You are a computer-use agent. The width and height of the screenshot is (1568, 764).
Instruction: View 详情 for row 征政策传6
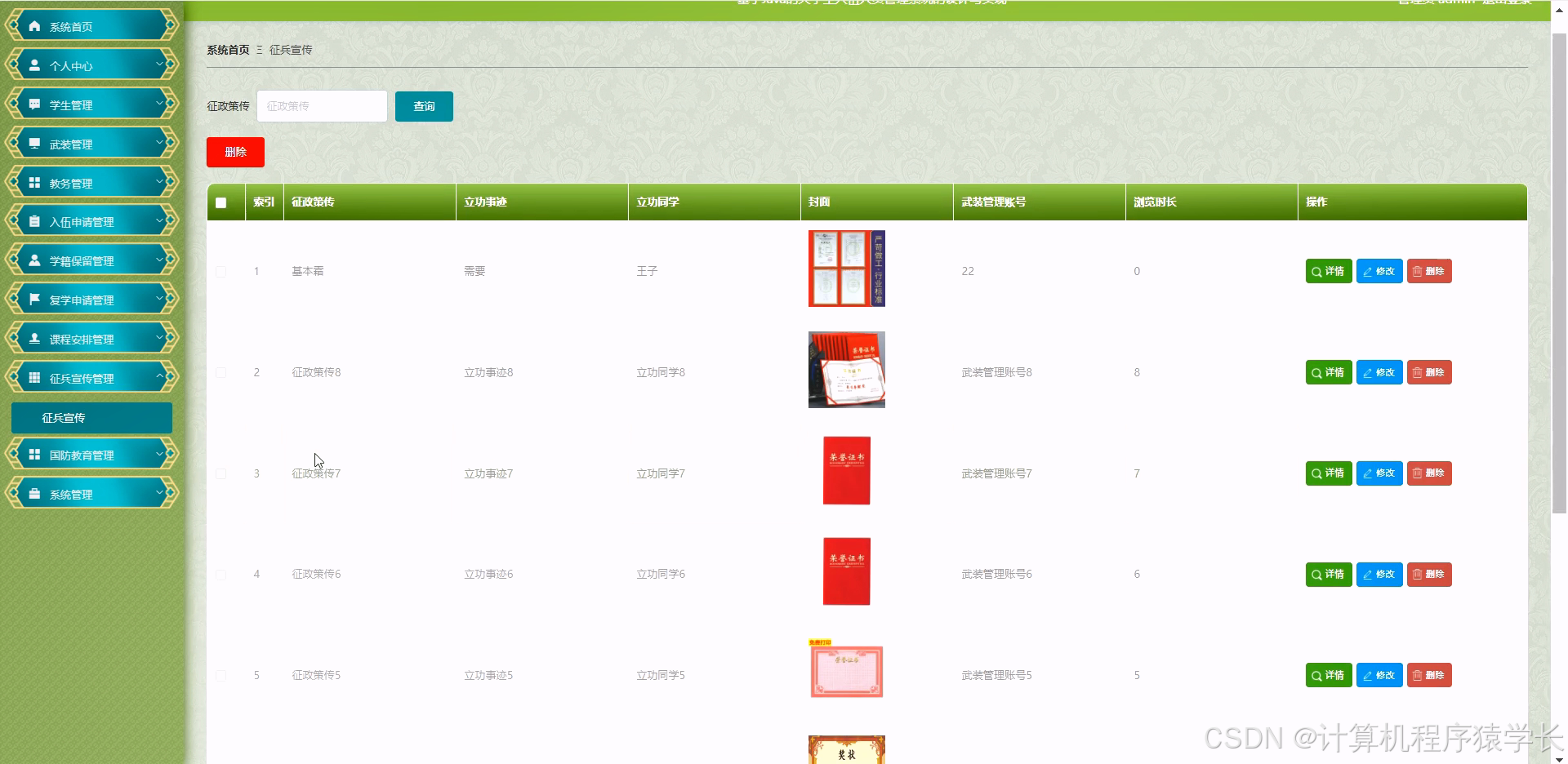coord(1329,574)
